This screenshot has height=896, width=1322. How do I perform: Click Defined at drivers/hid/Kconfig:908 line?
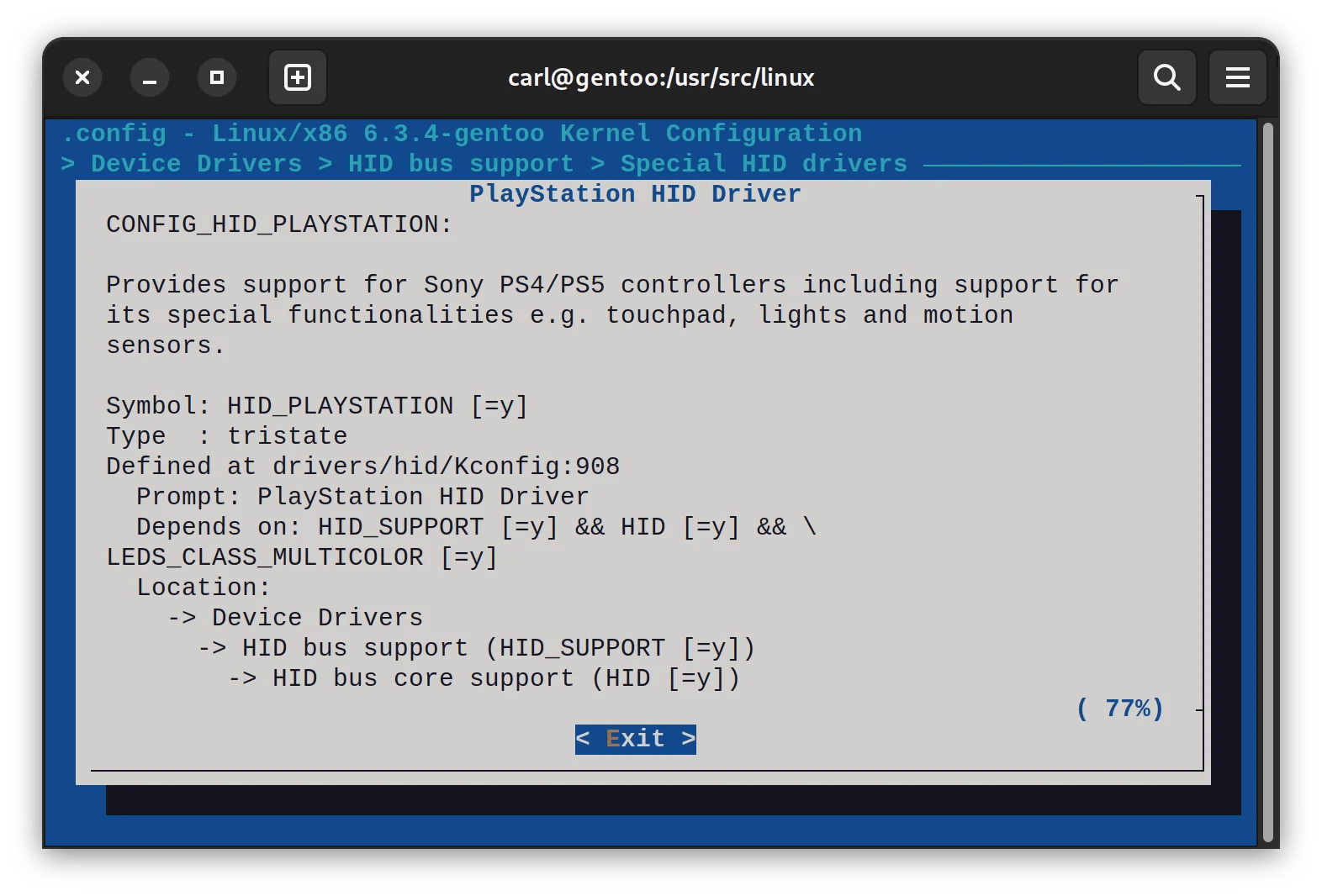point(363,466)
